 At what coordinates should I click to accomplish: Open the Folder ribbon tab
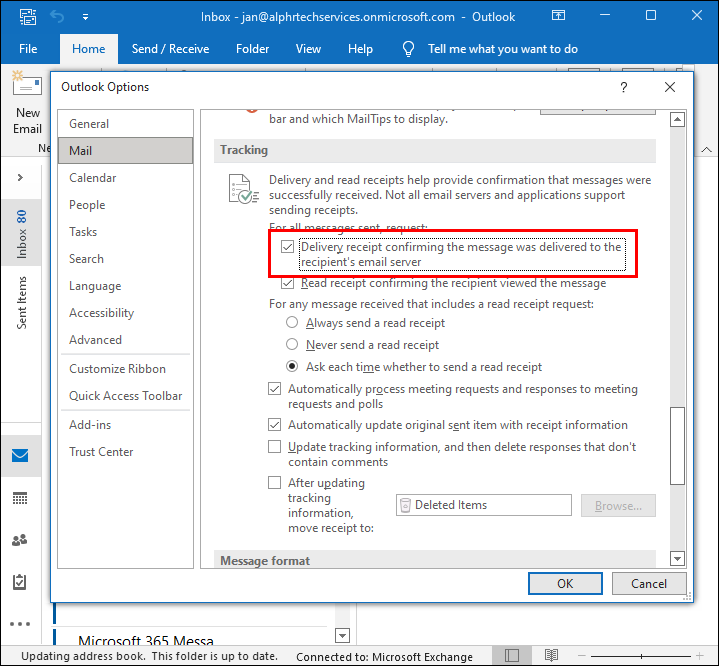(x=252, y=49)
